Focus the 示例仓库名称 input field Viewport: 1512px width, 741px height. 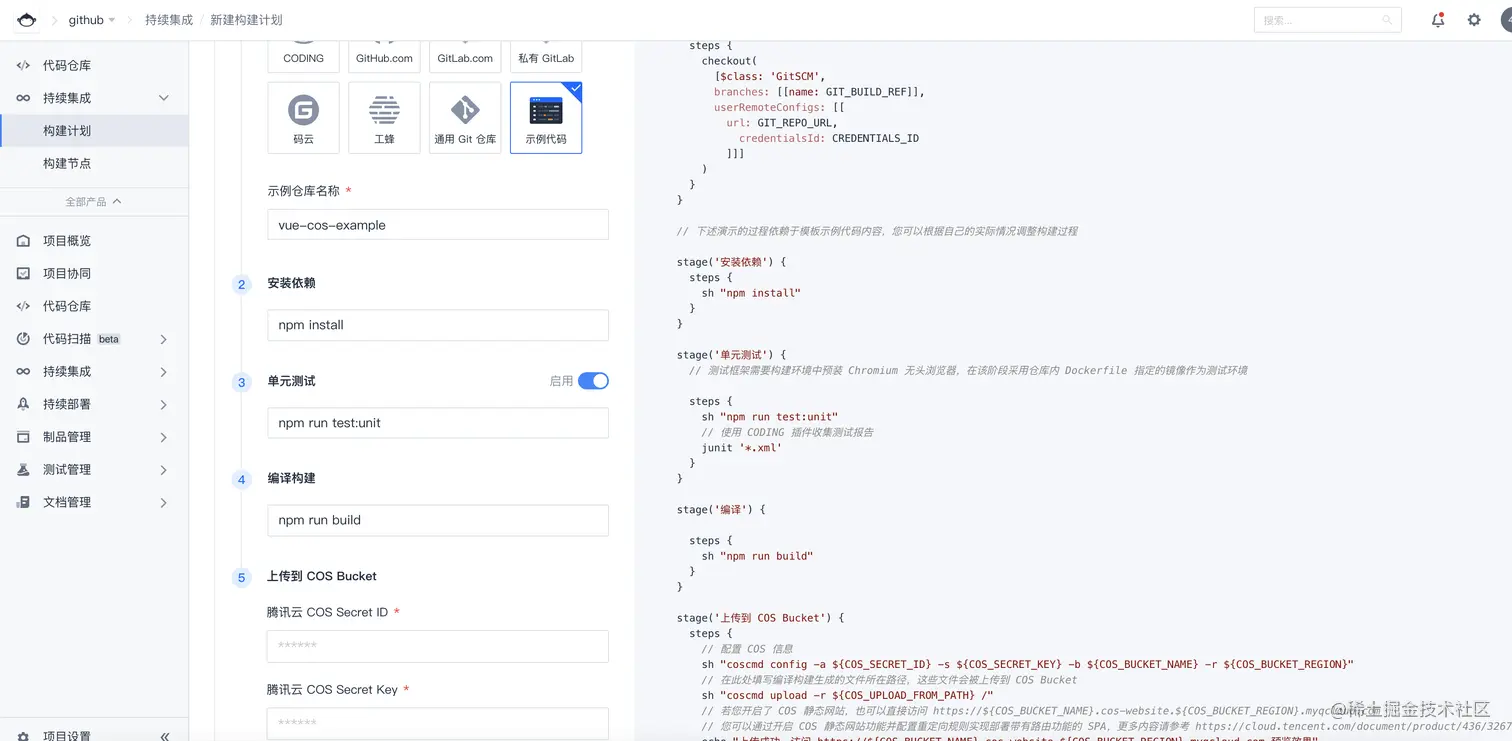[x=438, y=225]
